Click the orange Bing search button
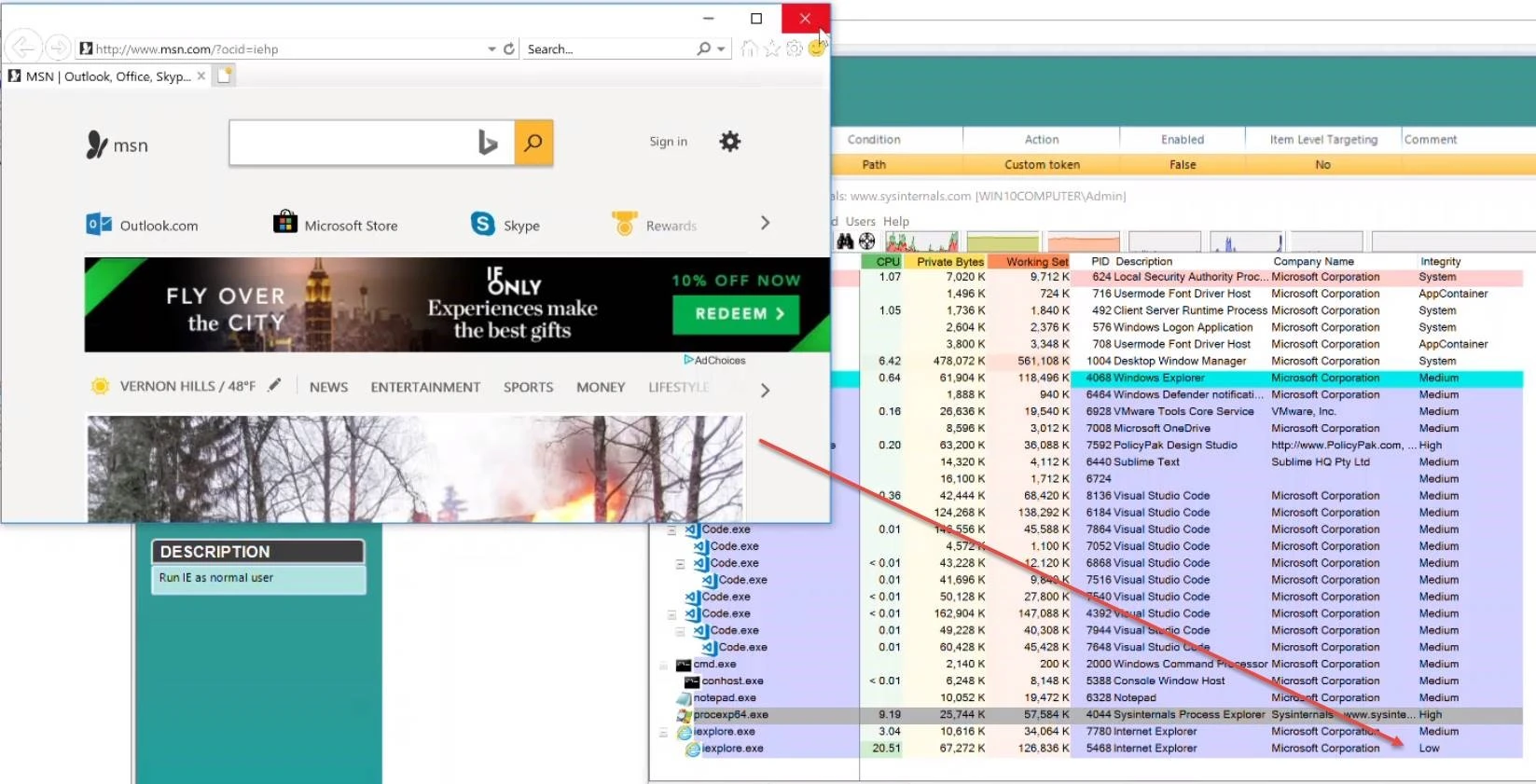This screenshot has width=1536, height=784. tap(533, 143)
